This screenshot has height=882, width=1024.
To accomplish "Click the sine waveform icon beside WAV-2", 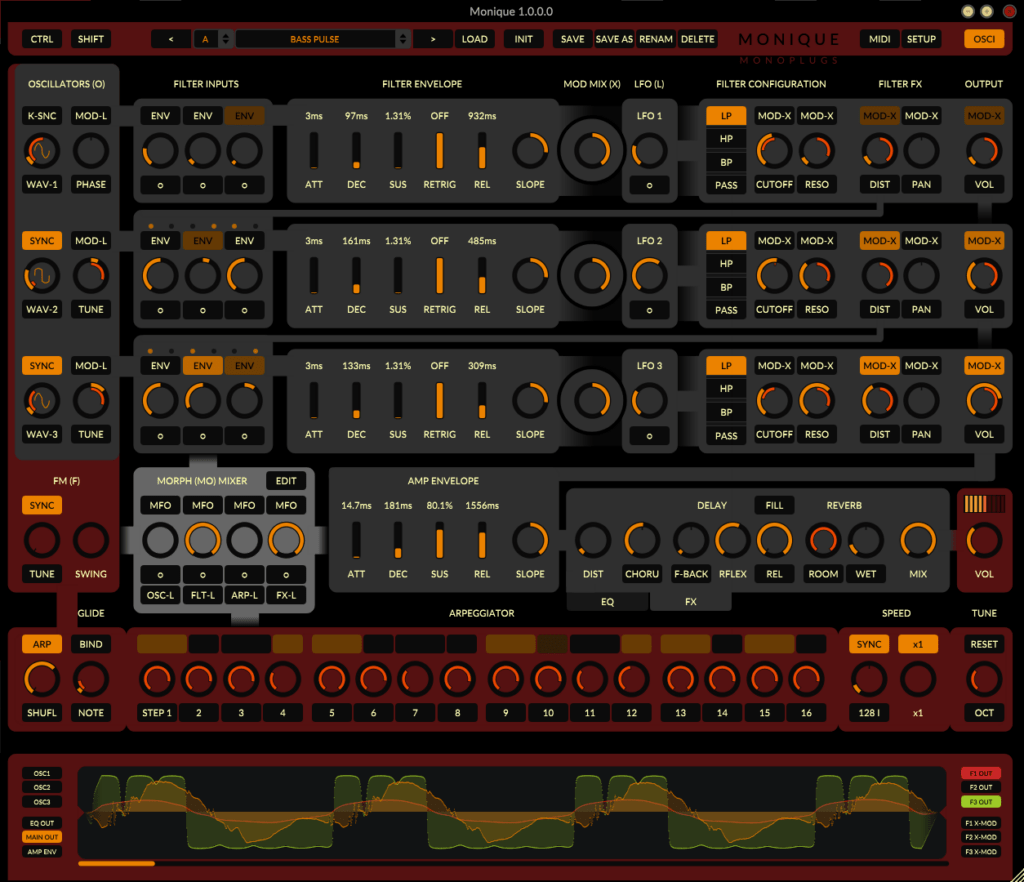I will click(40, 274).
